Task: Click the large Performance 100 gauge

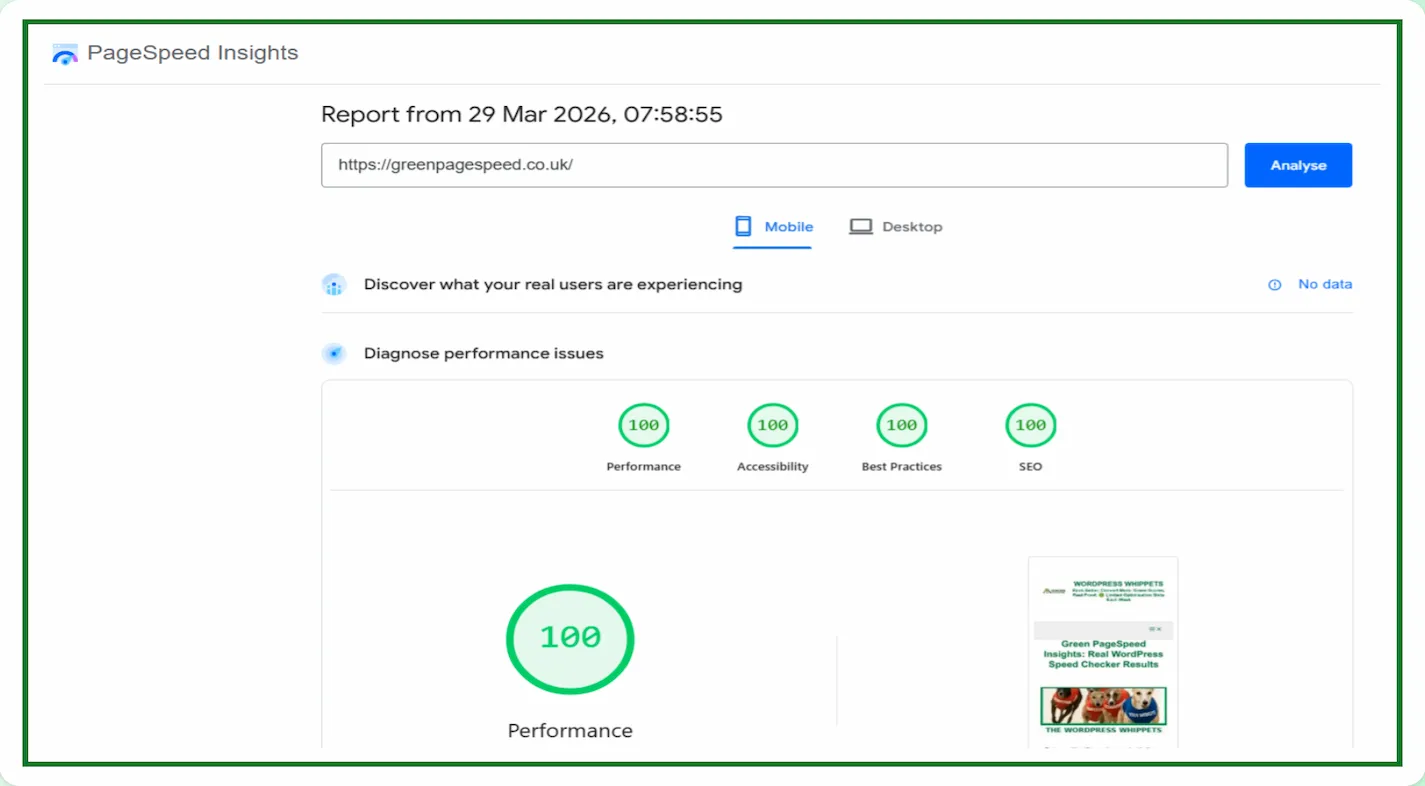Action: tap(570, 638)
